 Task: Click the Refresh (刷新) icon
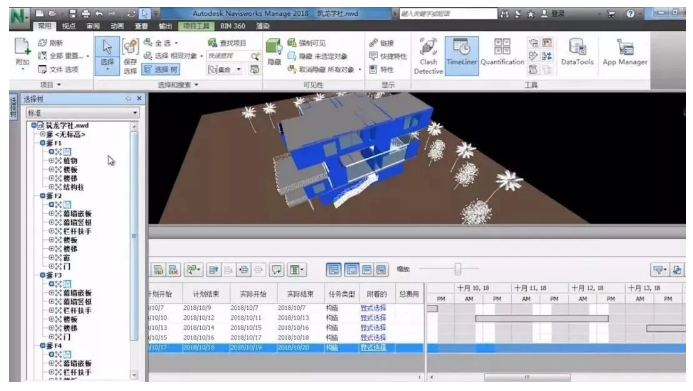pos(42,43)
